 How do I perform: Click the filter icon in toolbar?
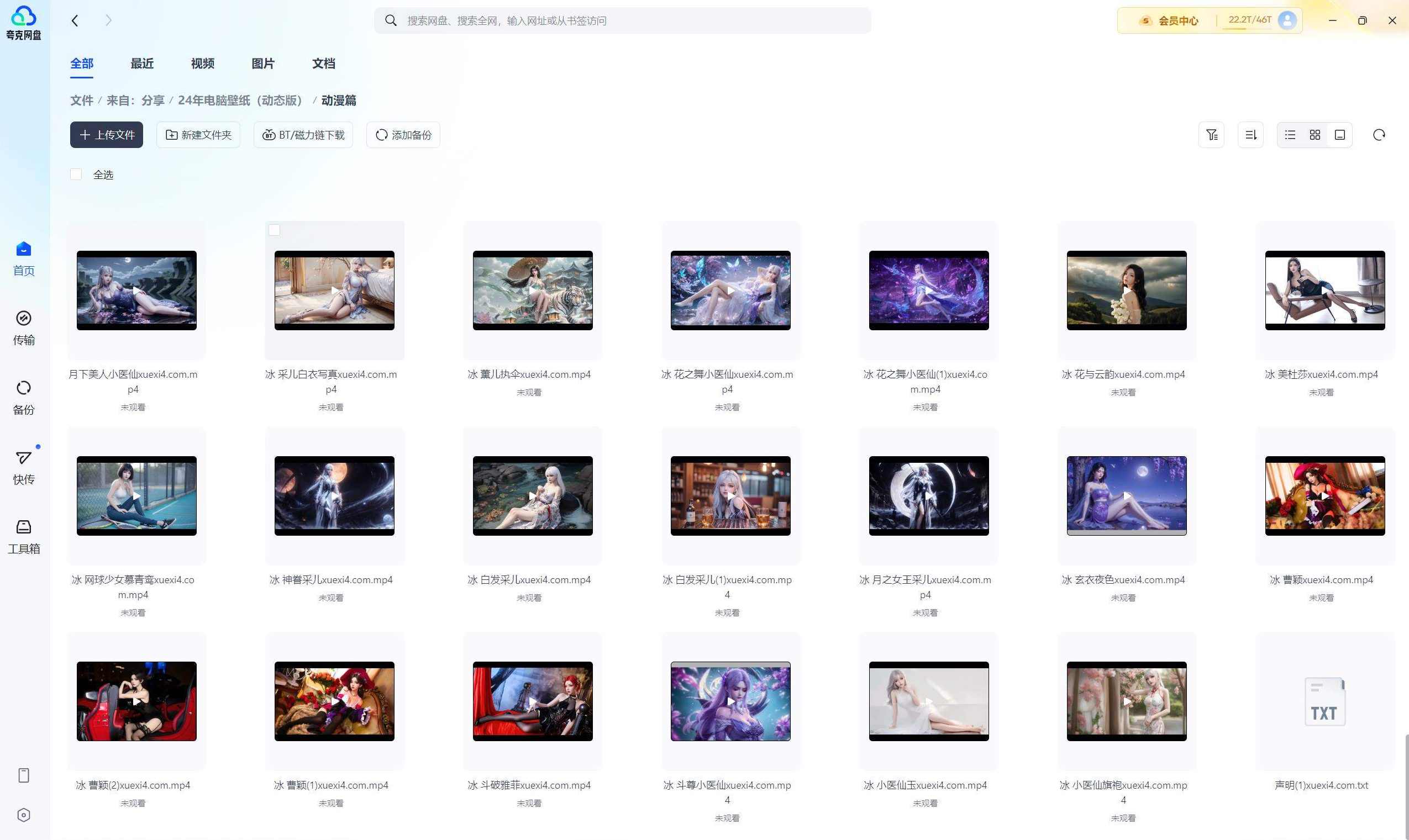(x=1211, y=135)
